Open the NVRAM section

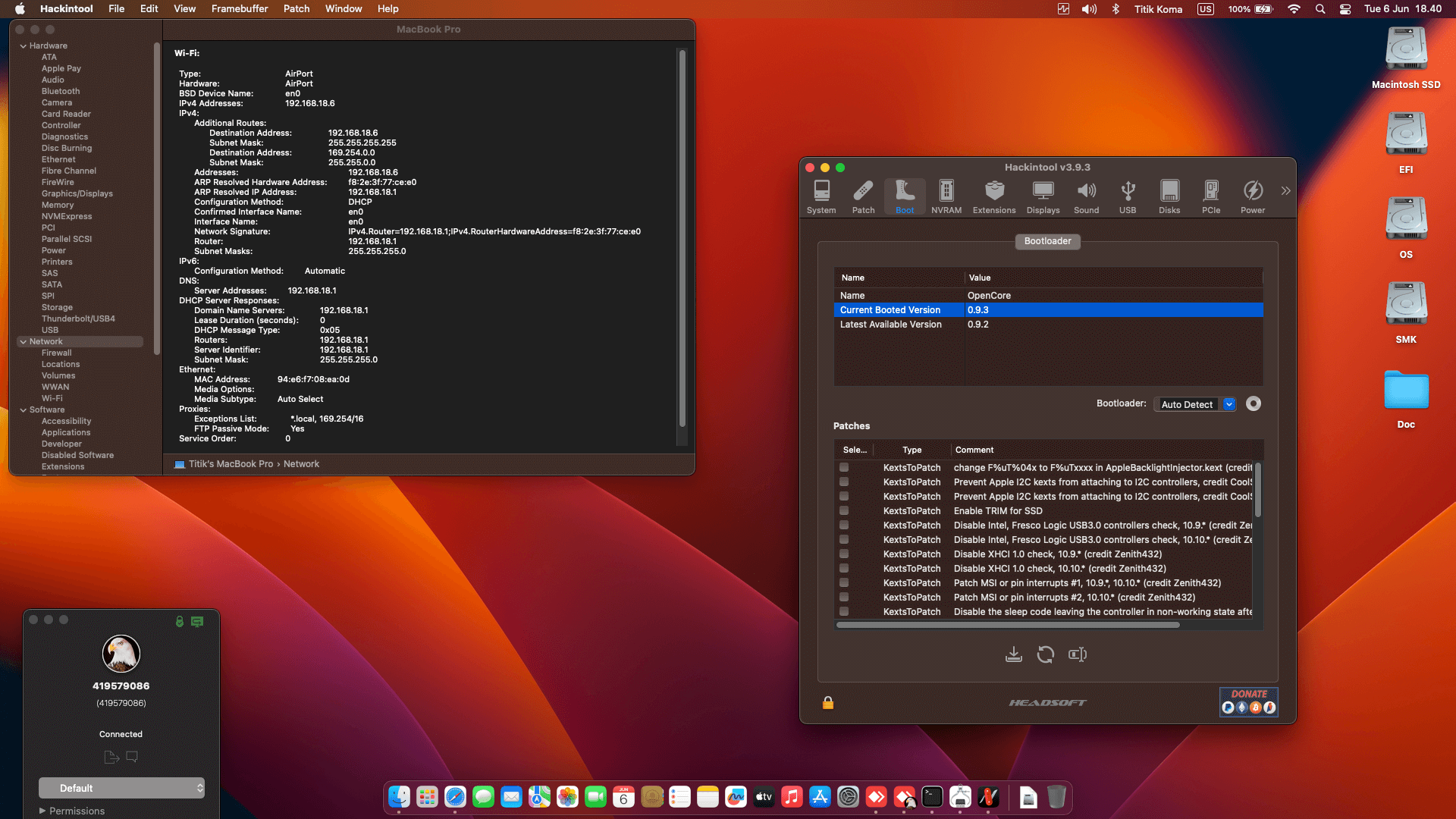(946, 196)
